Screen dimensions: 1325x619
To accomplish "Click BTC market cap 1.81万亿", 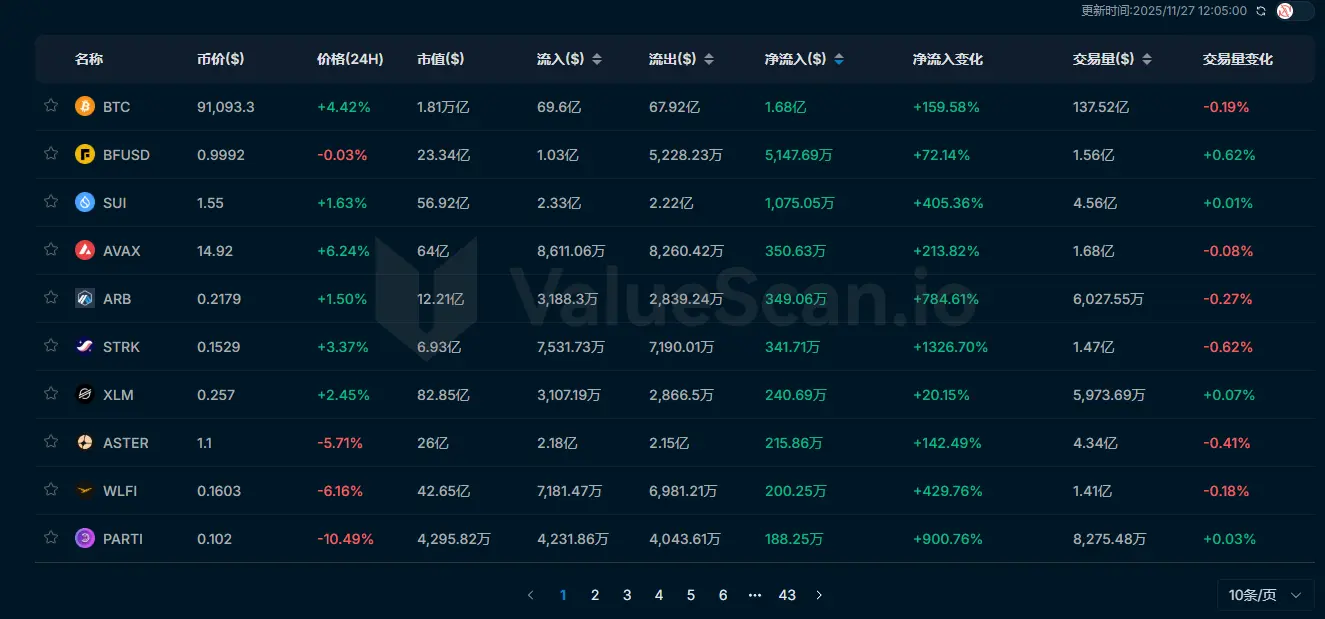I will click(441, 107).
